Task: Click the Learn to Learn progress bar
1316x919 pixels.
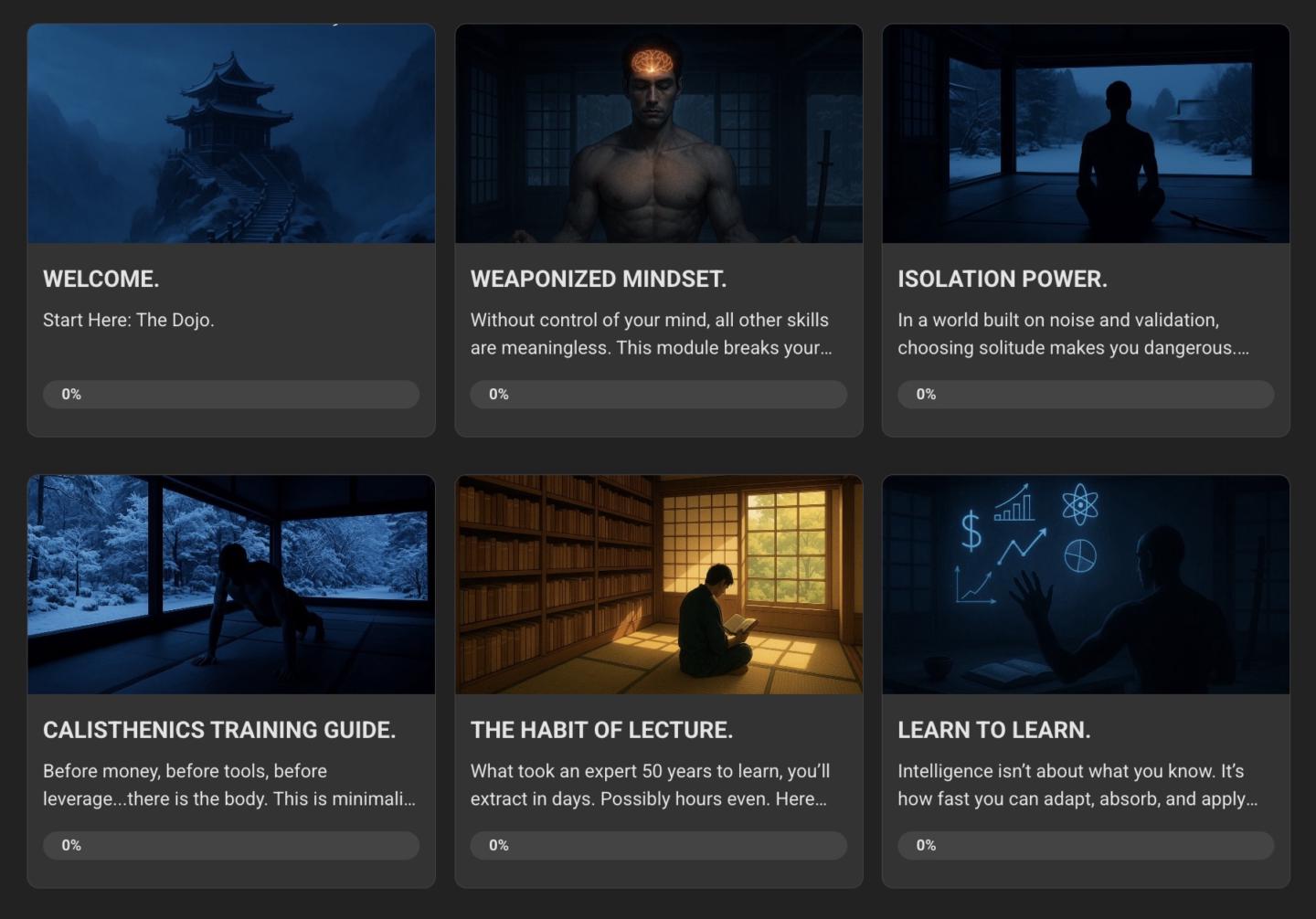Action: click(x=1086, y=846)
